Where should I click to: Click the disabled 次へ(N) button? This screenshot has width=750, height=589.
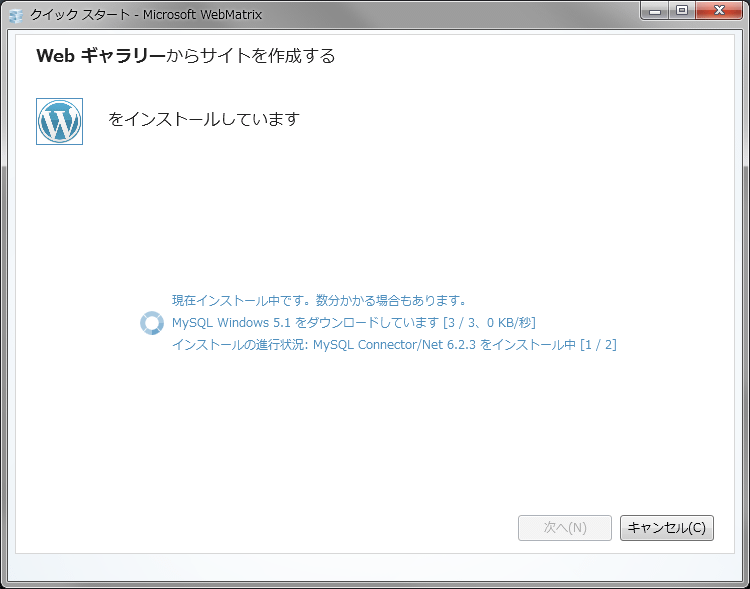565,528
